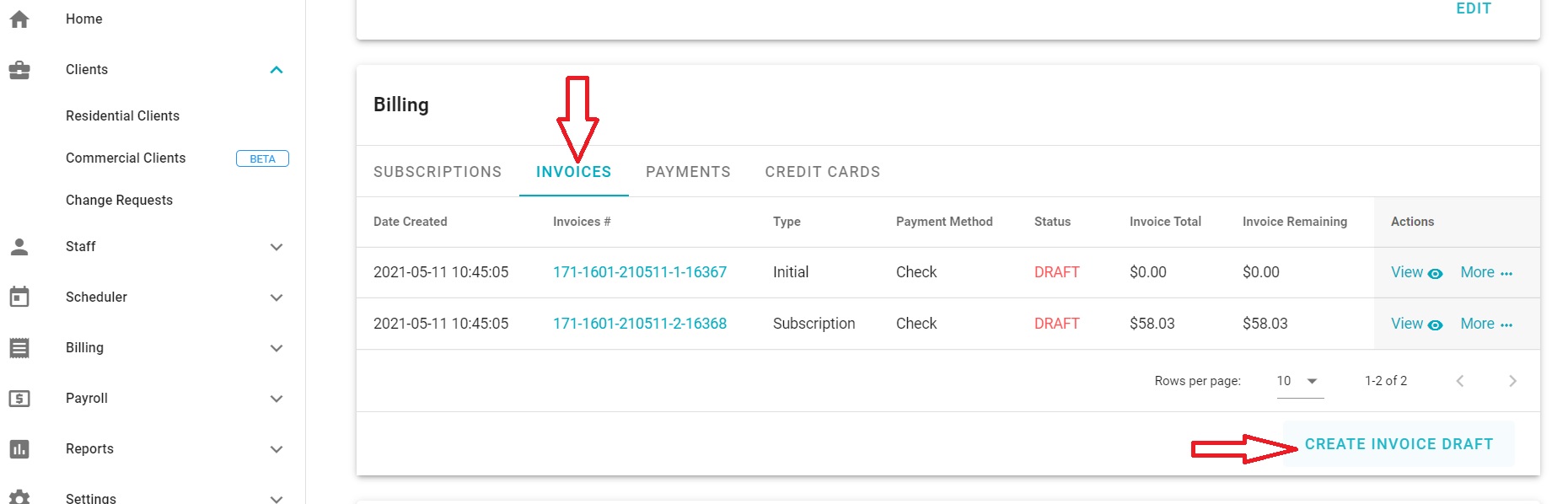Viewport: 1568px width, 504px height.
Task: Click the Billing receipt icon in sidebar
Action: tap(19, 348)
